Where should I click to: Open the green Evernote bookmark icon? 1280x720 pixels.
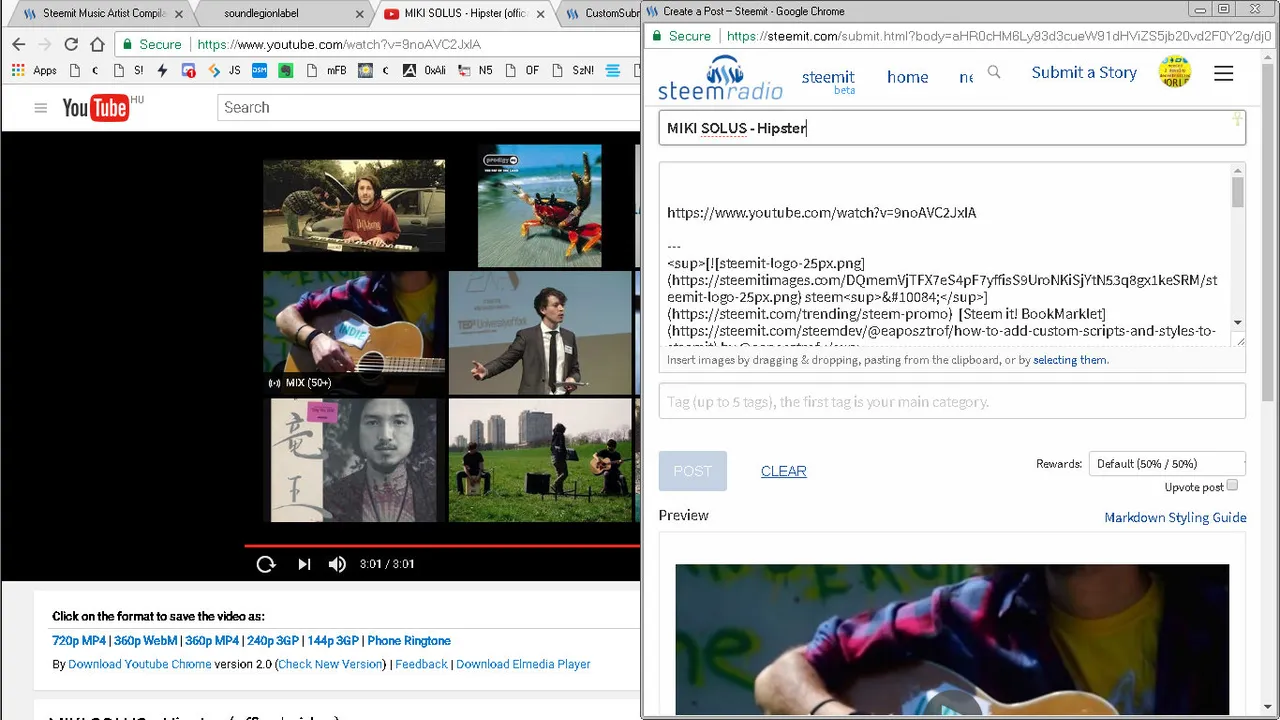[285, 71]
